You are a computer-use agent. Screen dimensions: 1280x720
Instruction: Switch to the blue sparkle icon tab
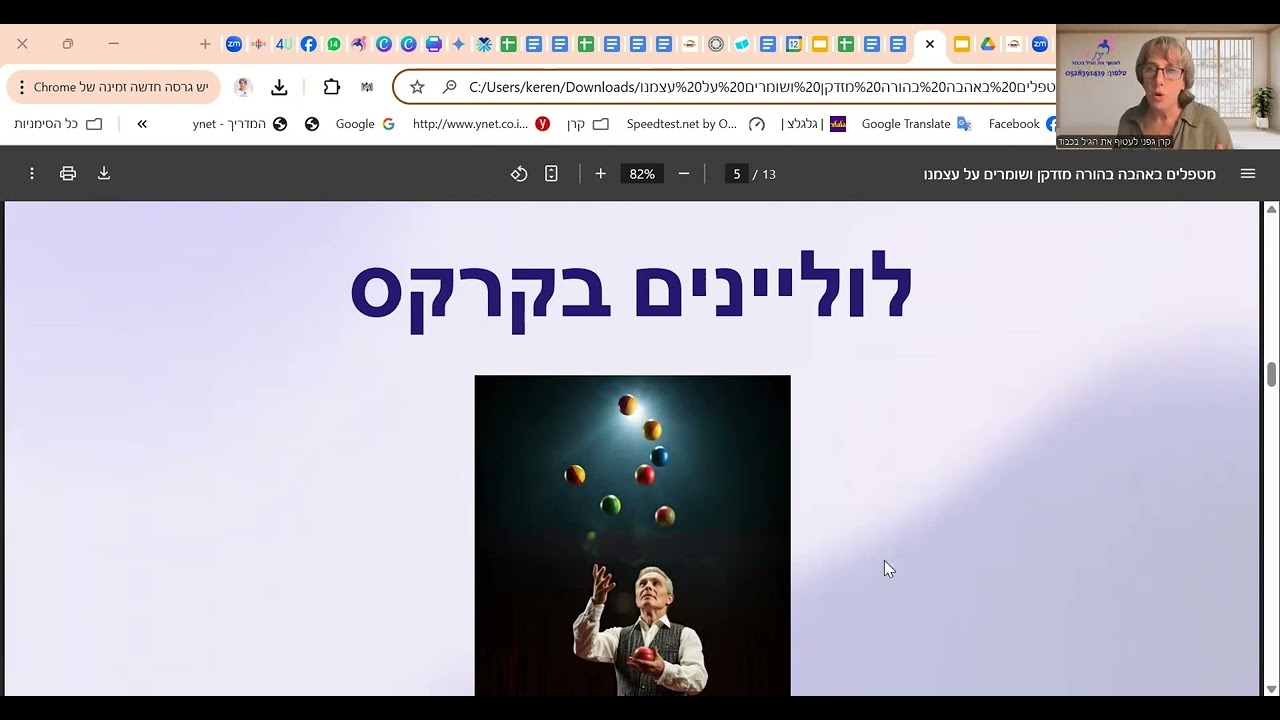tap(459, 44)
